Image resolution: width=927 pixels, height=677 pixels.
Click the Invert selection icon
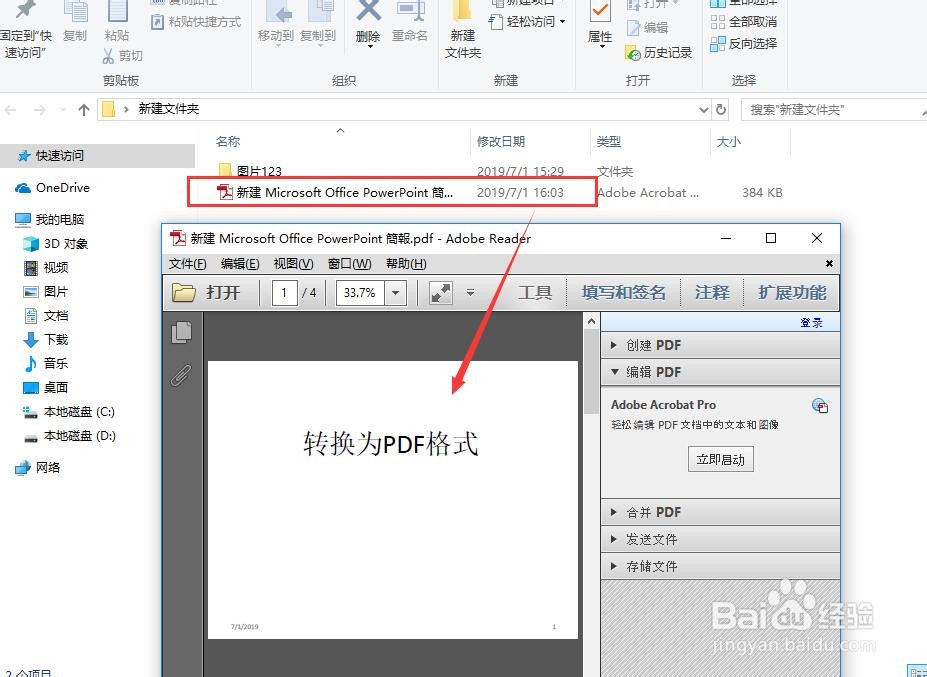point(718,44)
